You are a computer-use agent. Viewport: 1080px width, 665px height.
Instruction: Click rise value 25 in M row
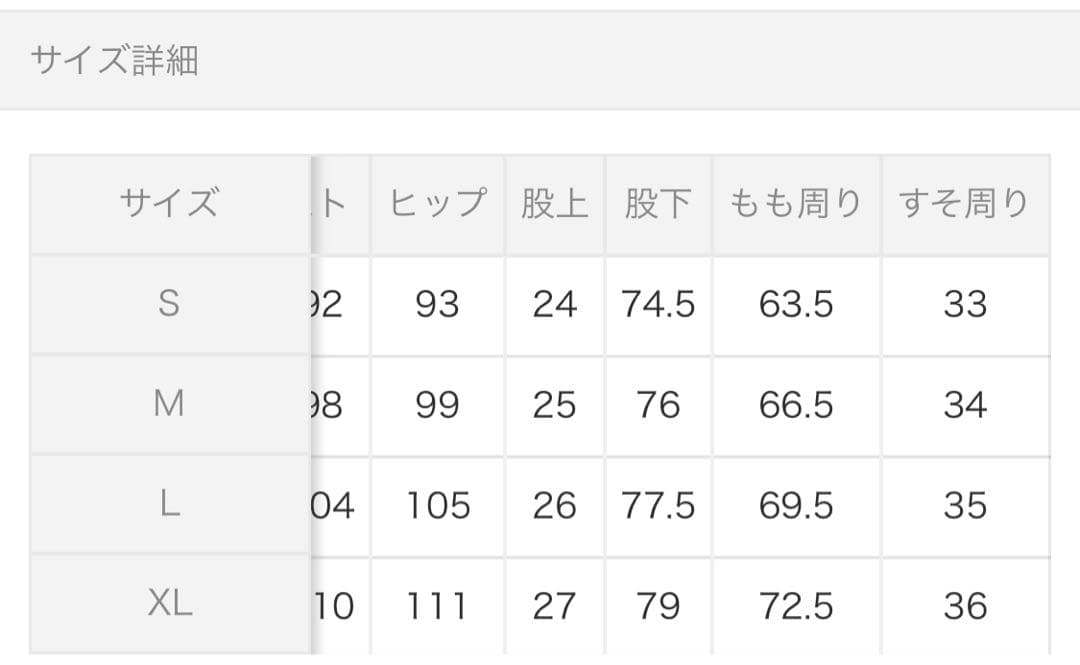[554, 405]
